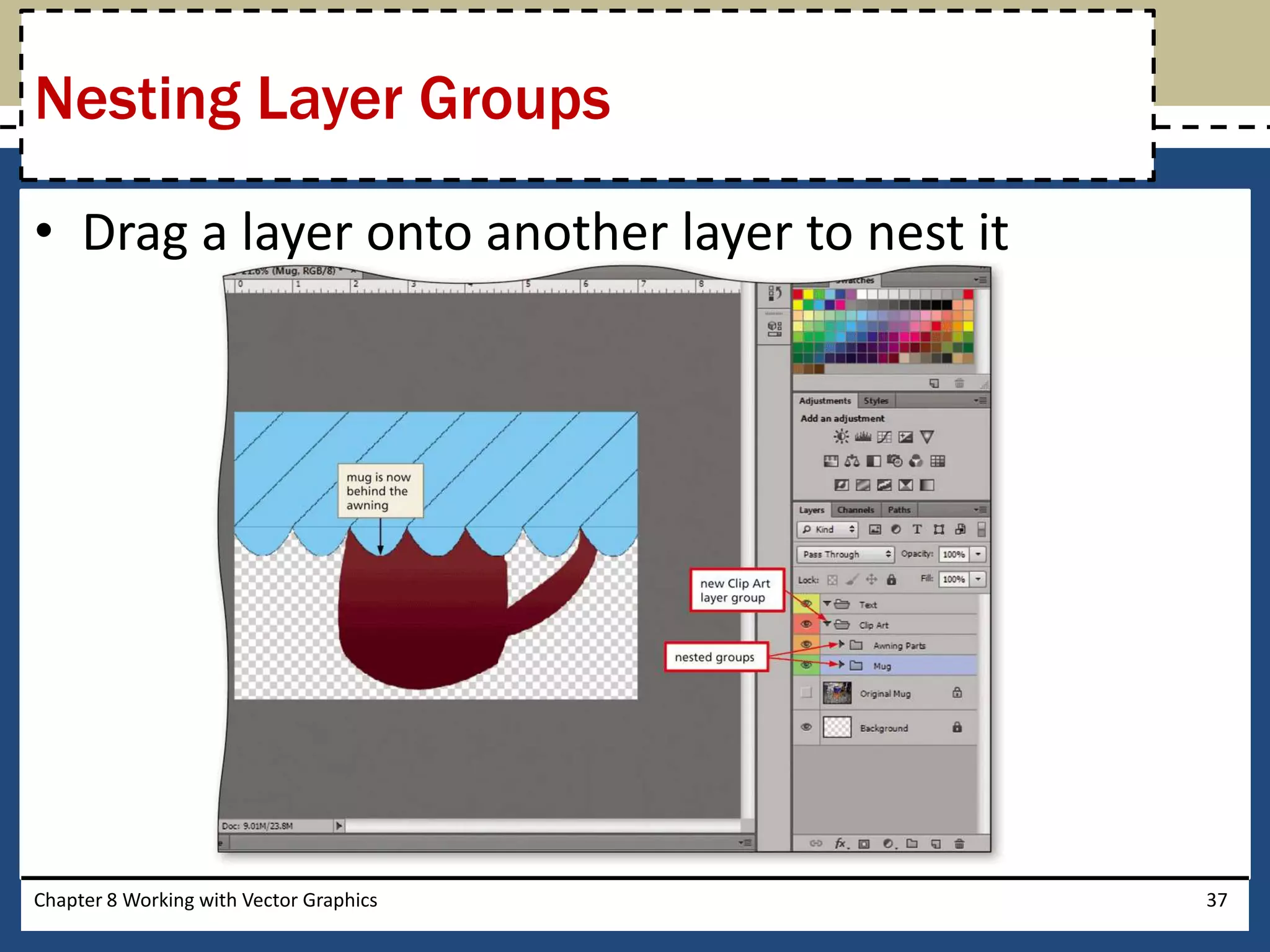Show the Original Mug layer
The image size is (1270, 952).
point(806,693)
